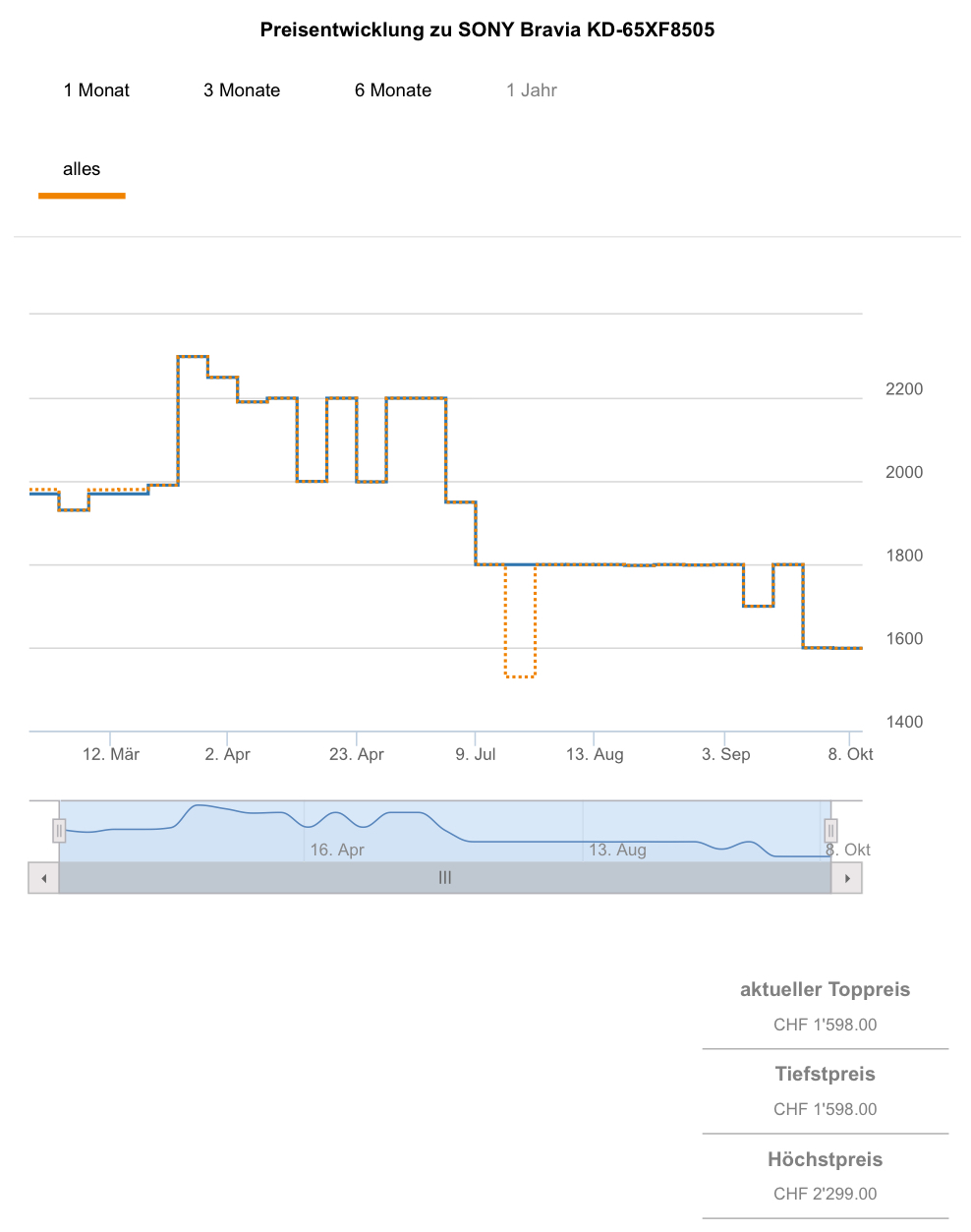Viewport: 971px width, 1232px height.
Task: Click the "9. Jul" x-axis label
Action: pos(476,754)
